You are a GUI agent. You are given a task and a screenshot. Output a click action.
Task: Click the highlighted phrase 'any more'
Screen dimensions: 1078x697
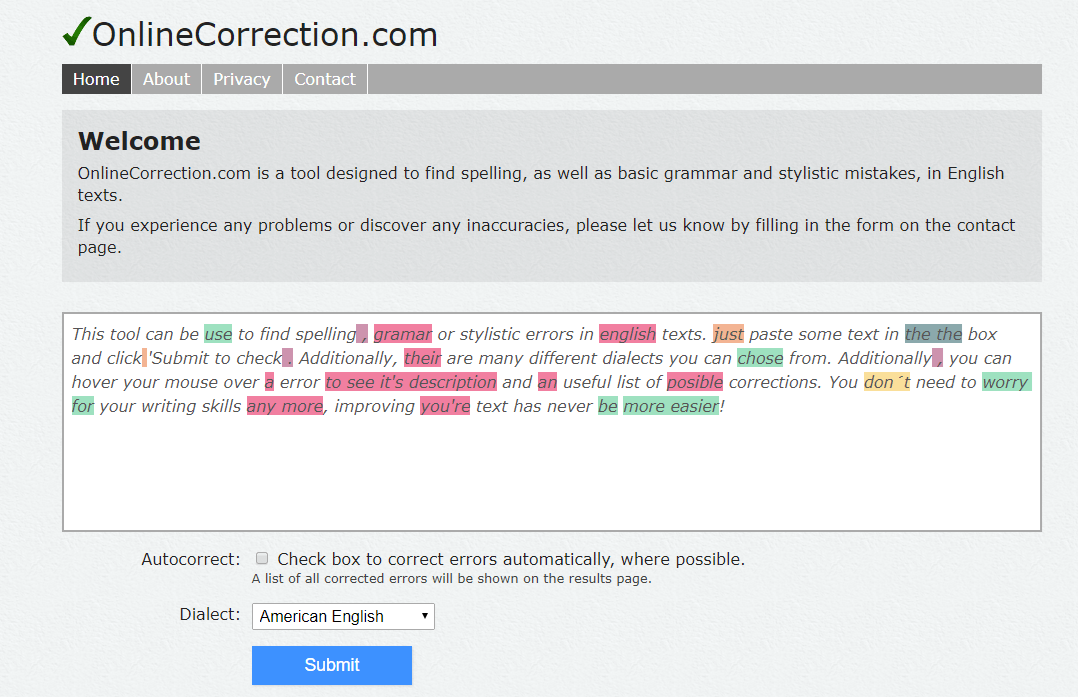284,406
